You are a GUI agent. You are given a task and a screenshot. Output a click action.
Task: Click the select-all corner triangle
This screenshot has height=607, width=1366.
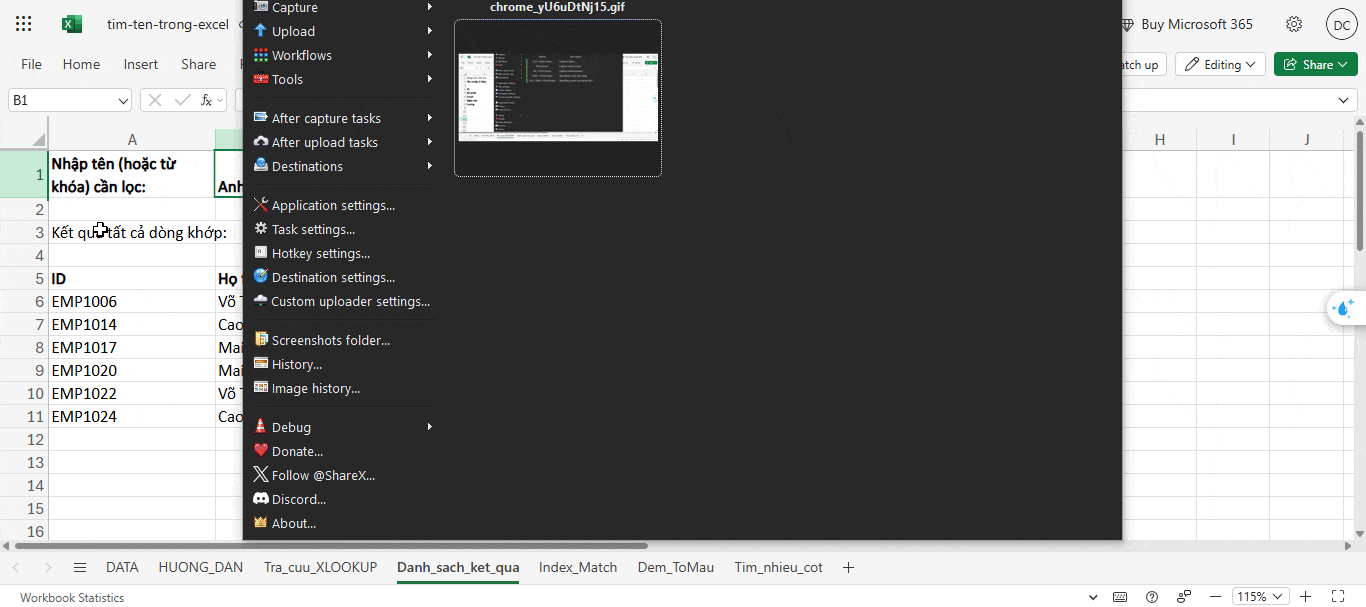click(x=38, y=139)
